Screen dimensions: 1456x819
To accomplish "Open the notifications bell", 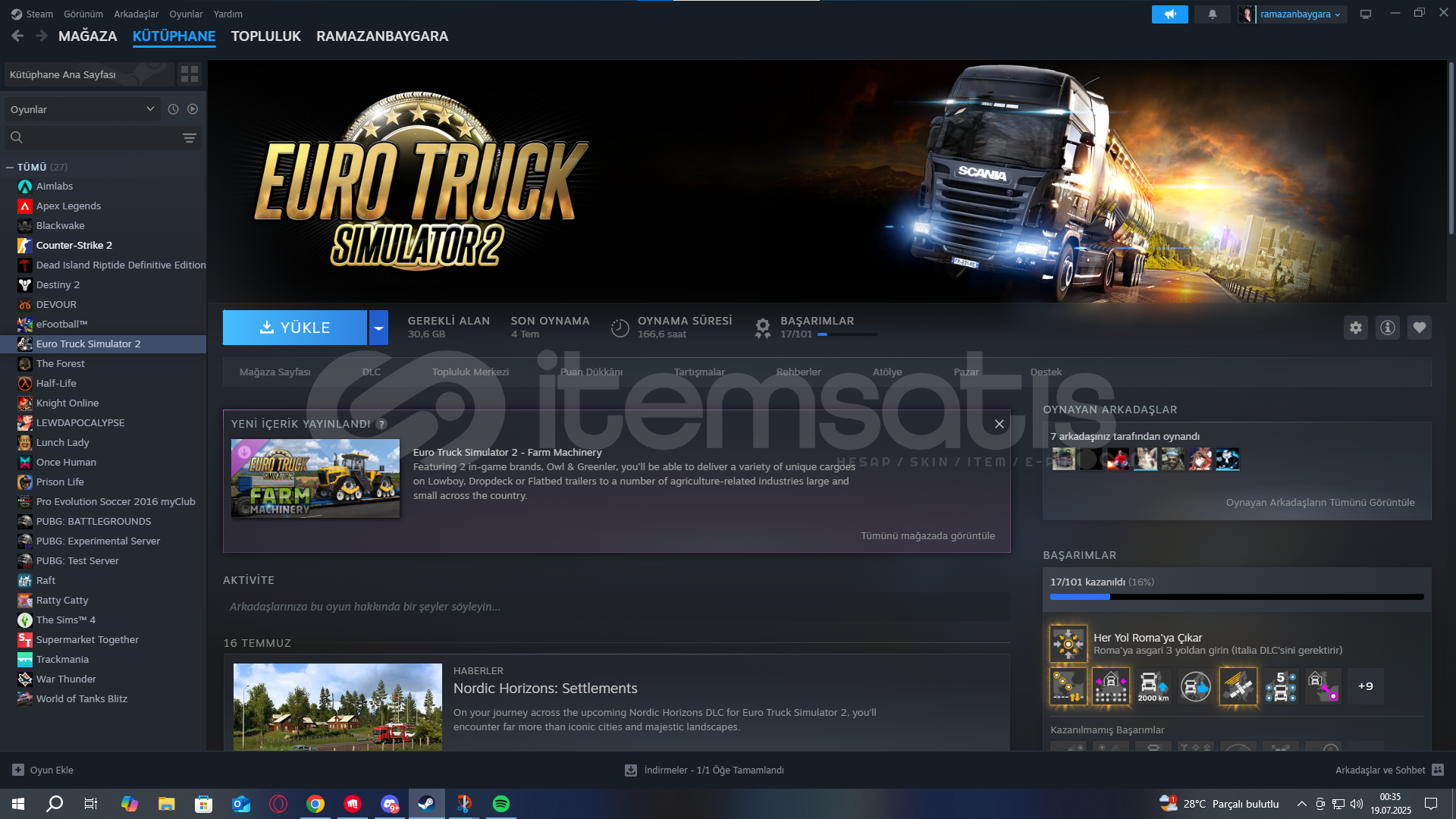I will [1212, 14].
